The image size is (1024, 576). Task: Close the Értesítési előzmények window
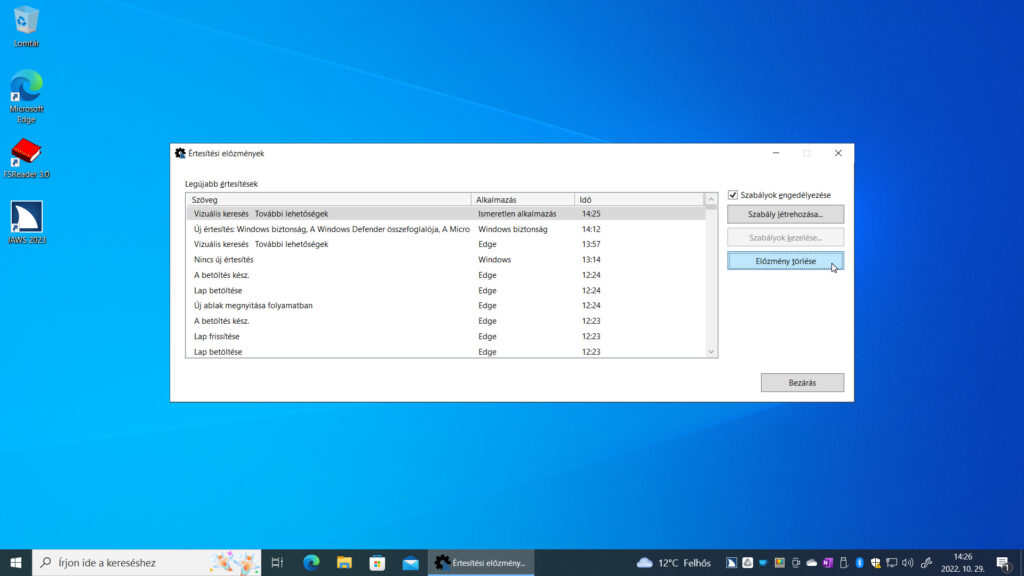(838, 153)
